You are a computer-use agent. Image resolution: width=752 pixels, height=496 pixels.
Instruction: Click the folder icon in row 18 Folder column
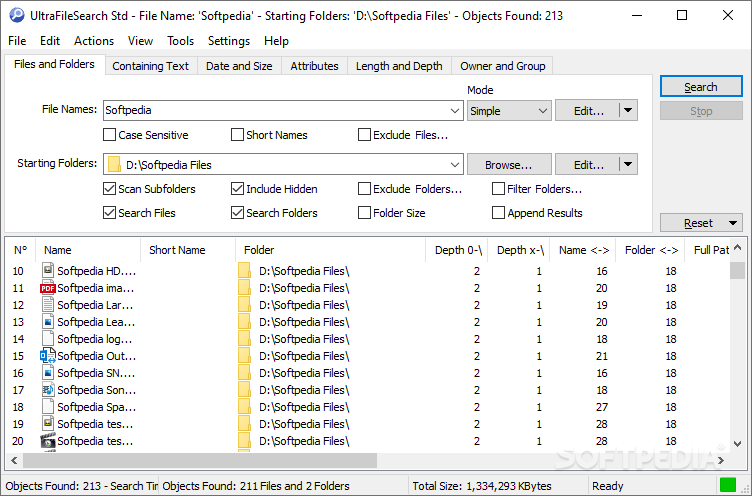pos(244,407)
